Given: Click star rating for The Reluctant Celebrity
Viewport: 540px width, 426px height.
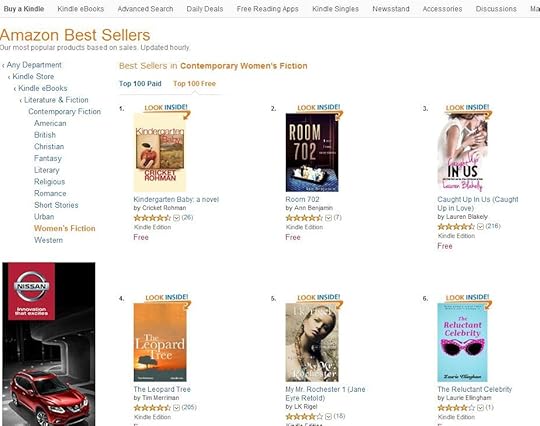Looking at the screenshot, I should tap(456, 408).
